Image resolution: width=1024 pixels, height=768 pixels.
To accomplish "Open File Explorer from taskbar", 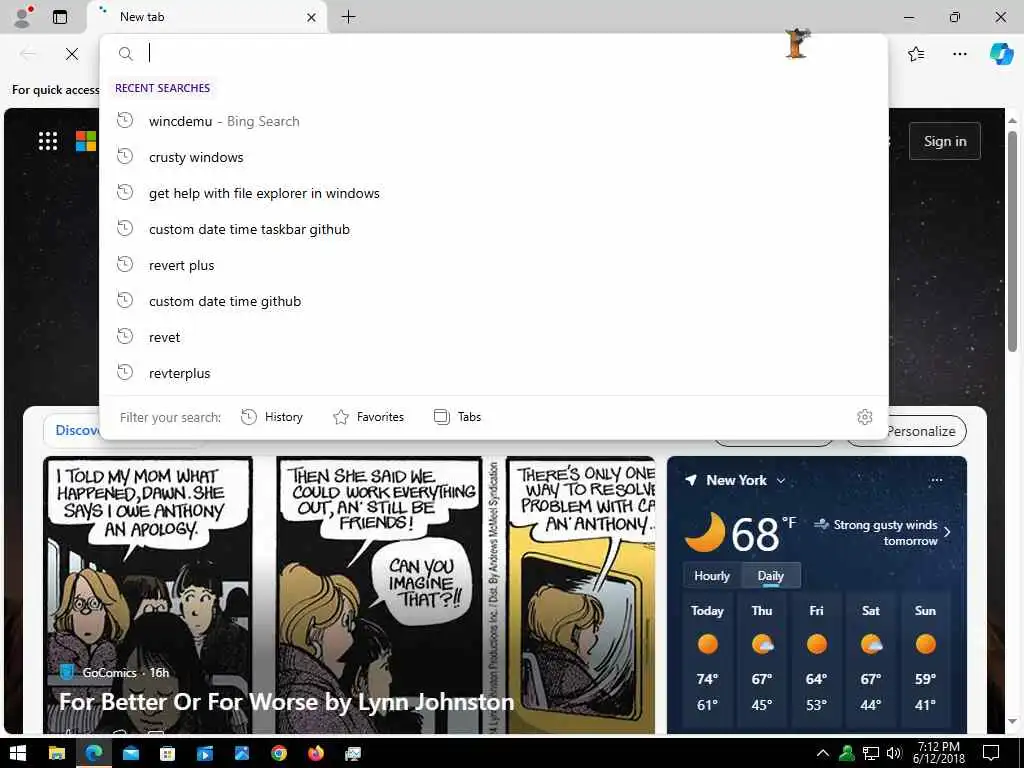I will click(57, 753).
